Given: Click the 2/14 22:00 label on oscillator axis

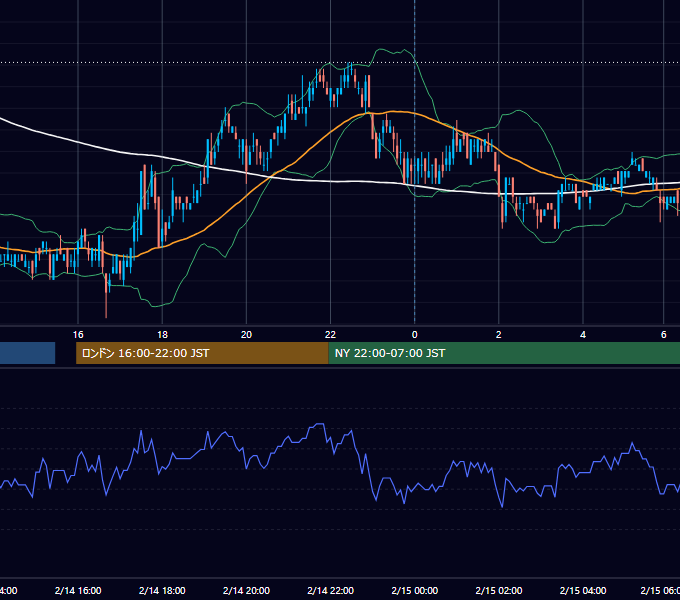Looking at the screenshot, I should 330,590.
